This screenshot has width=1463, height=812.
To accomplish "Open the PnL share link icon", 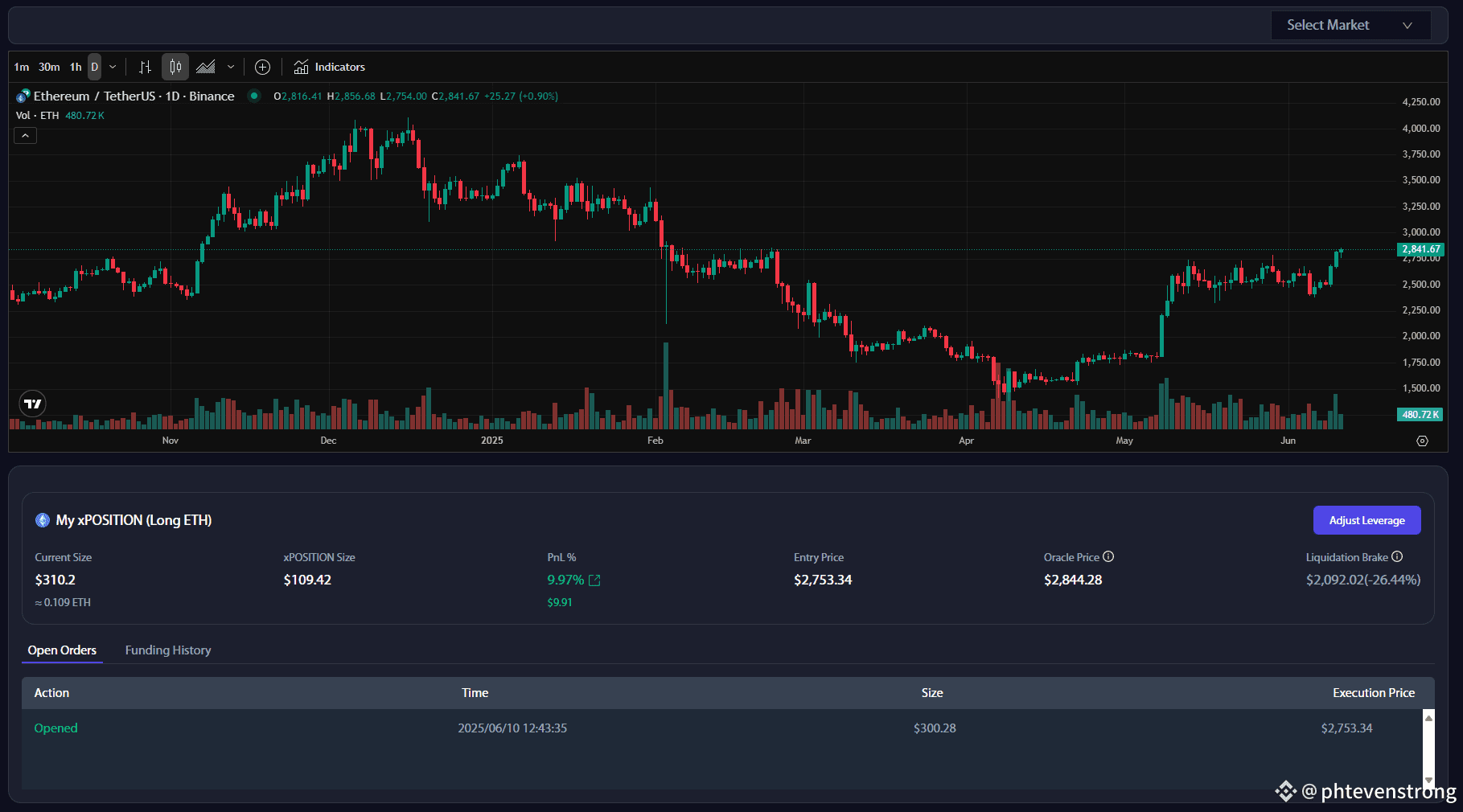I will pyautogui.click(x=594, y=580).
